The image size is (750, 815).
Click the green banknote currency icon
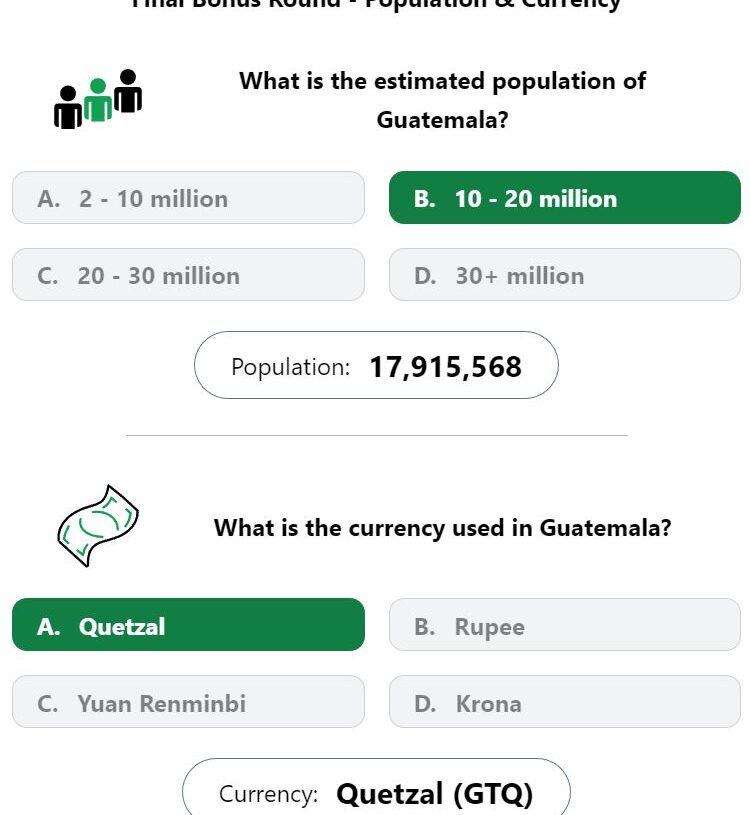[98, 526]
